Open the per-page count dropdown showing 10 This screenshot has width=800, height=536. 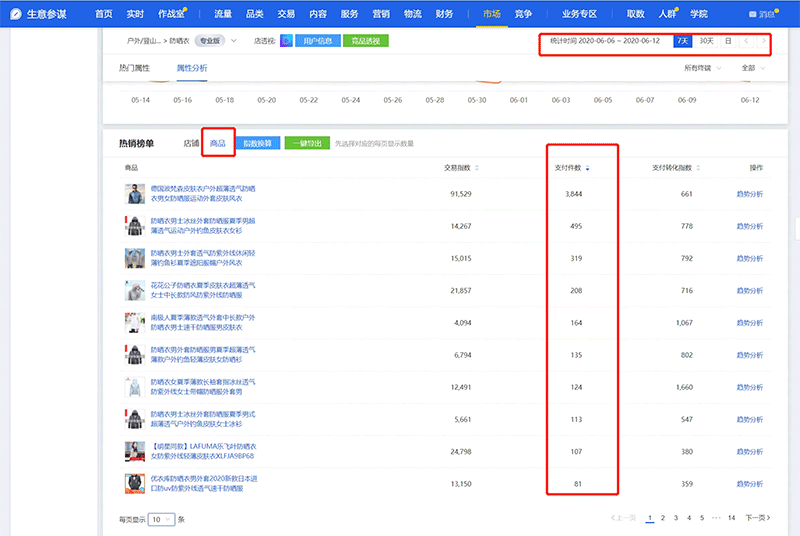pyautogui.click(x=162, y=519)
